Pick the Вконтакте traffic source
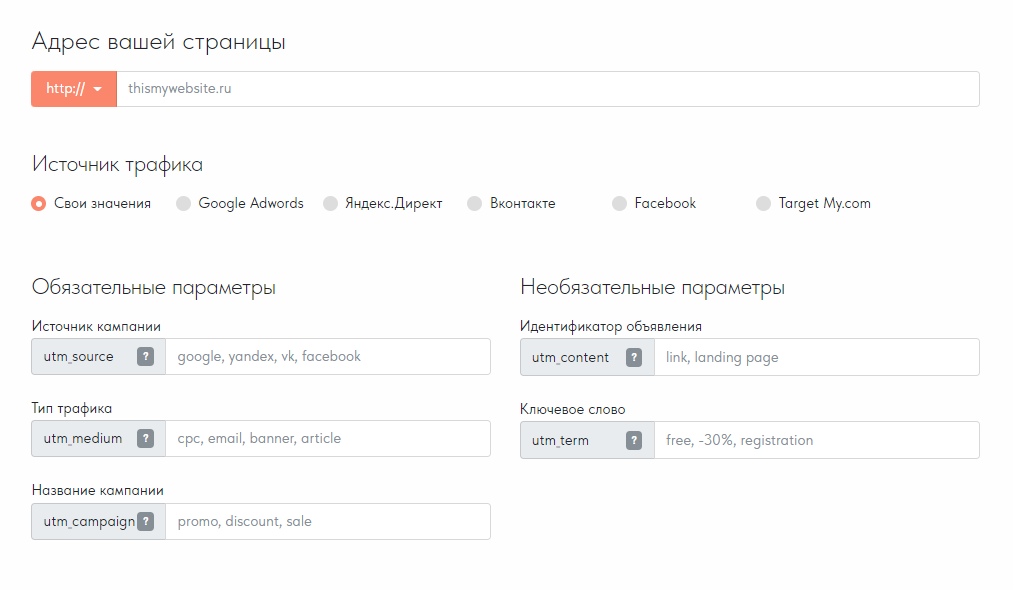1013x590 pixels. coord(474,204)
